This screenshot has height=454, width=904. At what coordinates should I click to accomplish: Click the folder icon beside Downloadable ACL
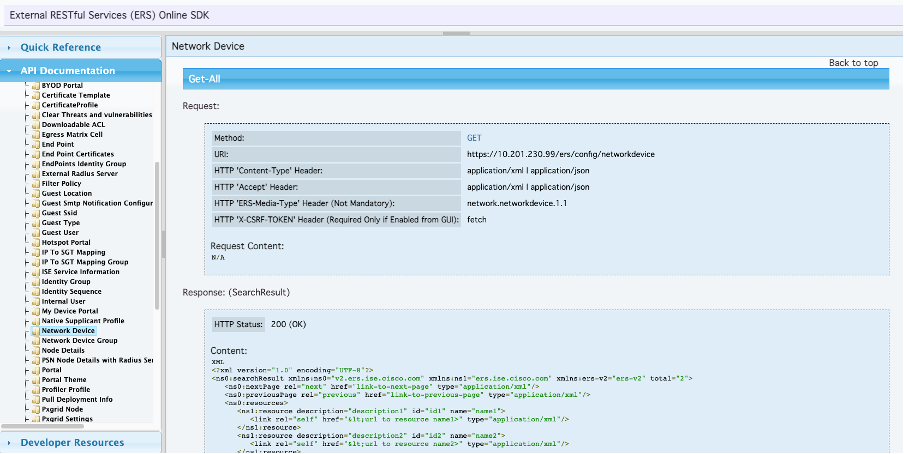pos(36,125)
